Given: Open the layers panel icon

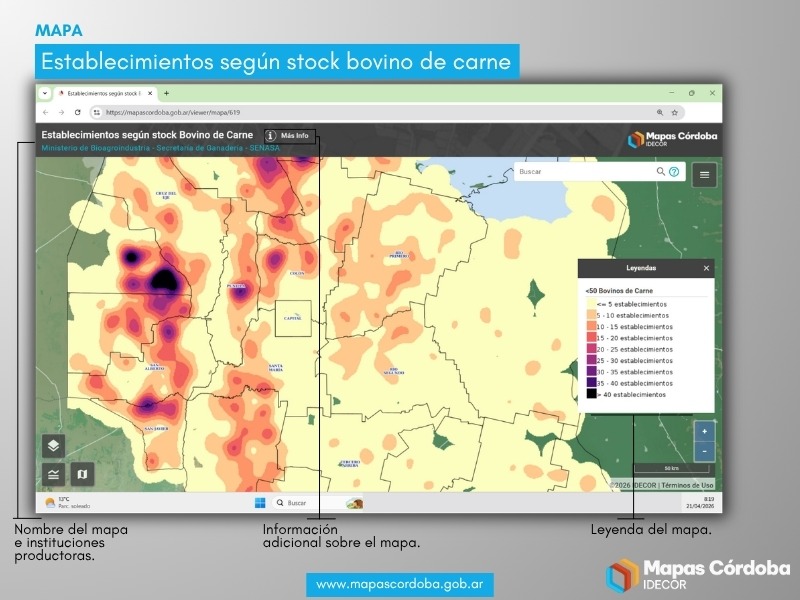Looking at the screenshot, I should [54, 446].
